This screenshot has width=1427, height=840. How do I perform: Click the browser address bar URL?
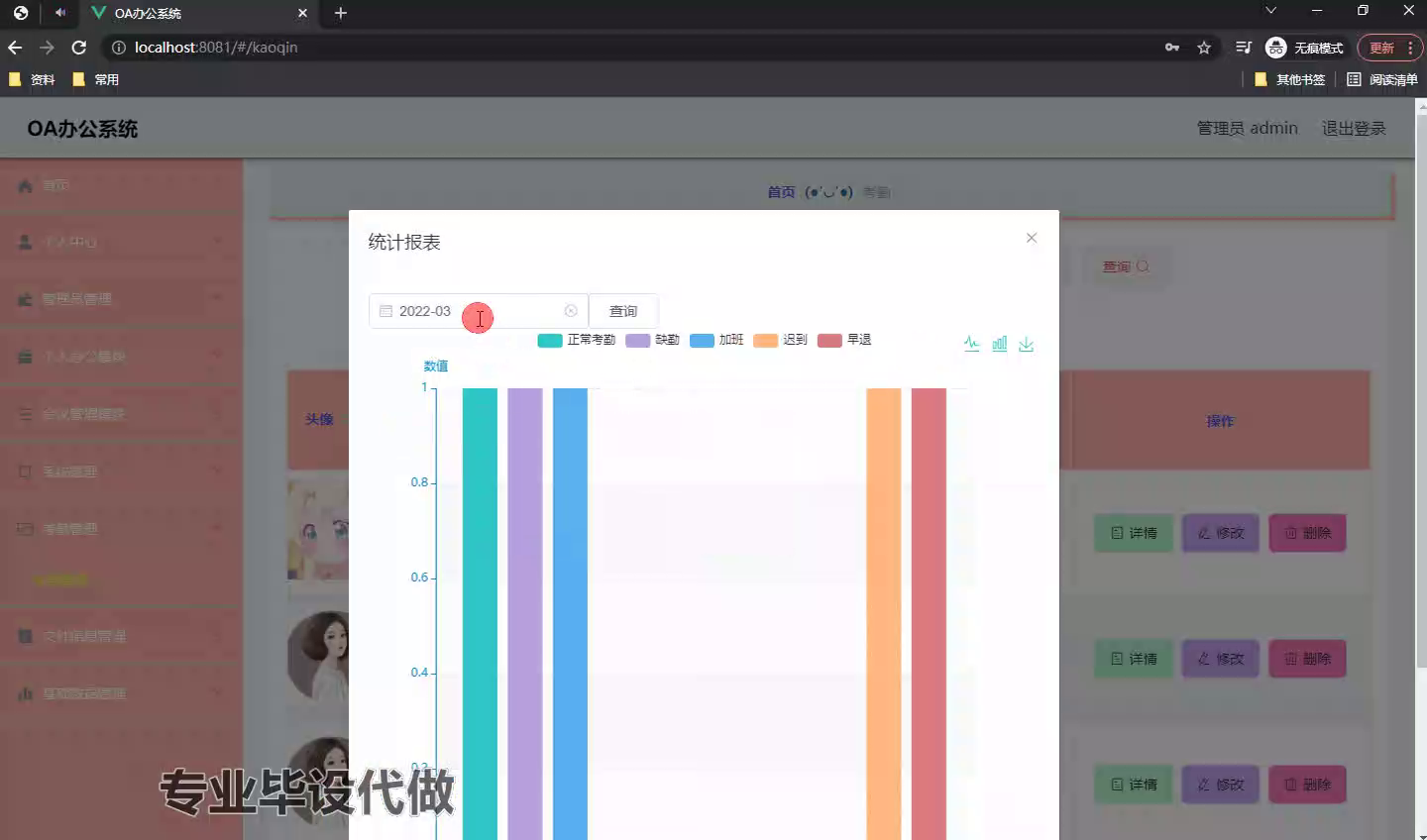pyautogui.click(x=216, y=48)
